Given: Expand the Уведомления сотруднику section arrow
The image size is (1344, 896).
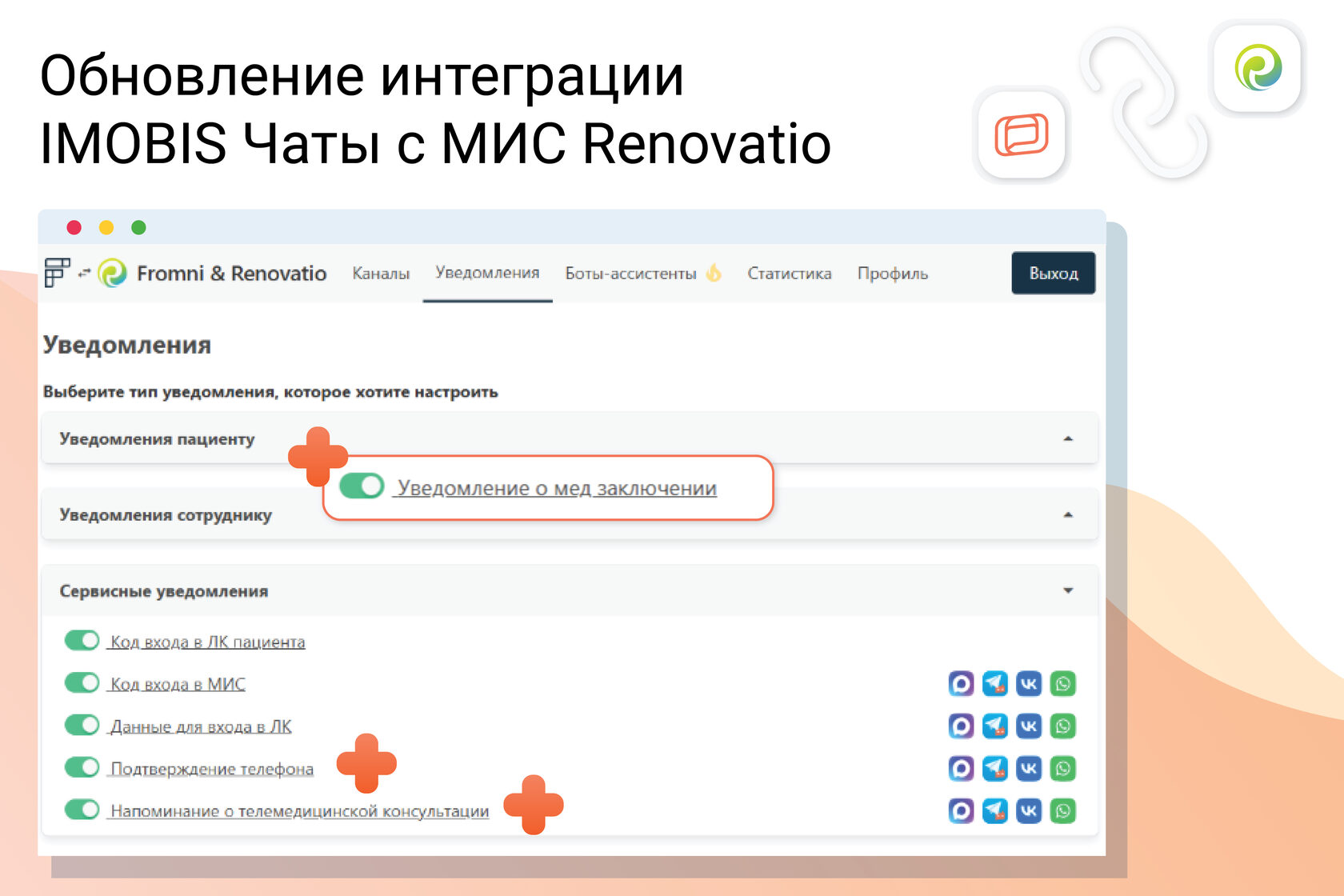Looking at the screenshot, I should (x=1068, y=514).
